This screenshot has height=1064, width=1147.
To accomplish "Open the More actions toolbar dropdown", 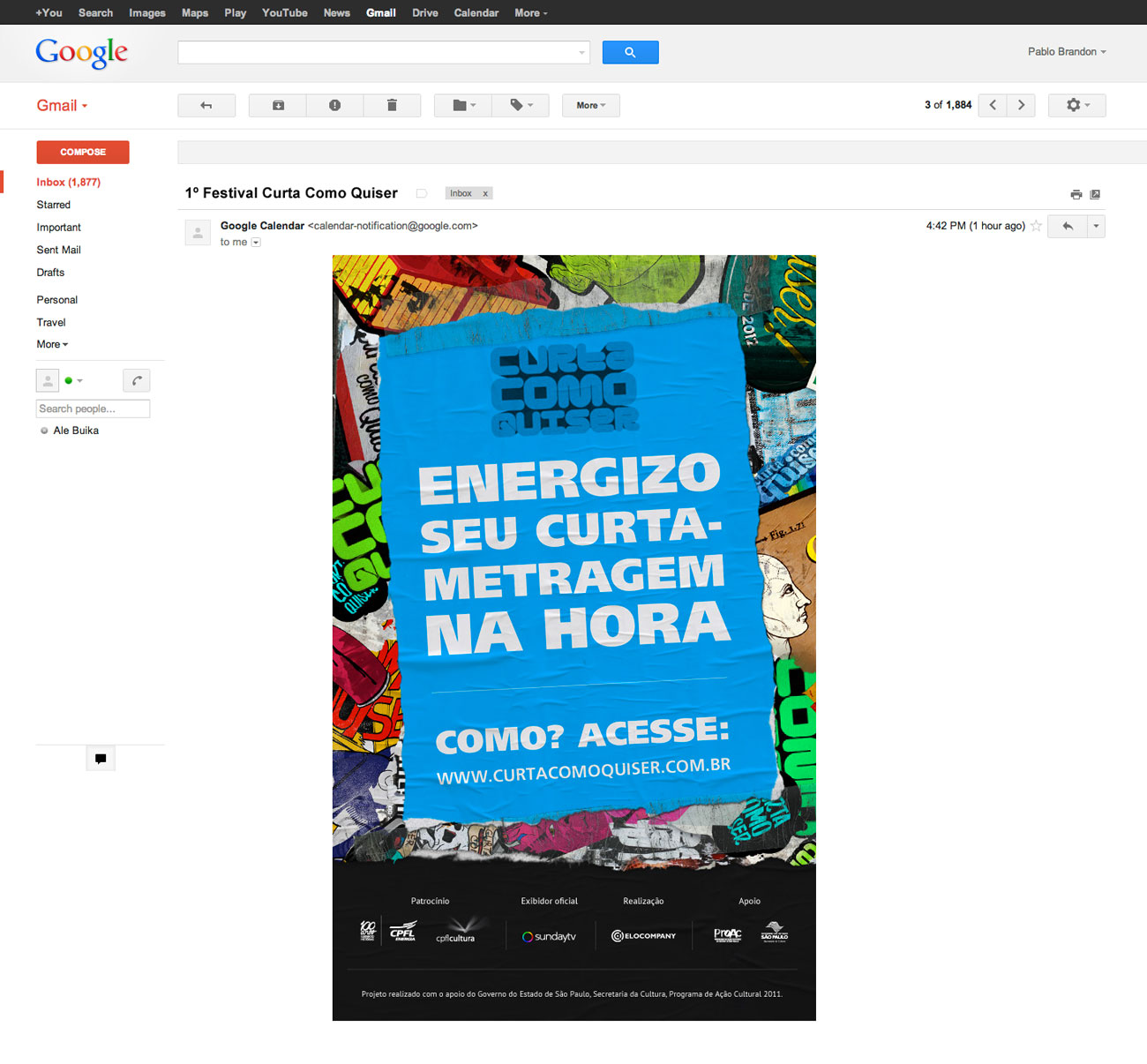I will [591, 106].
